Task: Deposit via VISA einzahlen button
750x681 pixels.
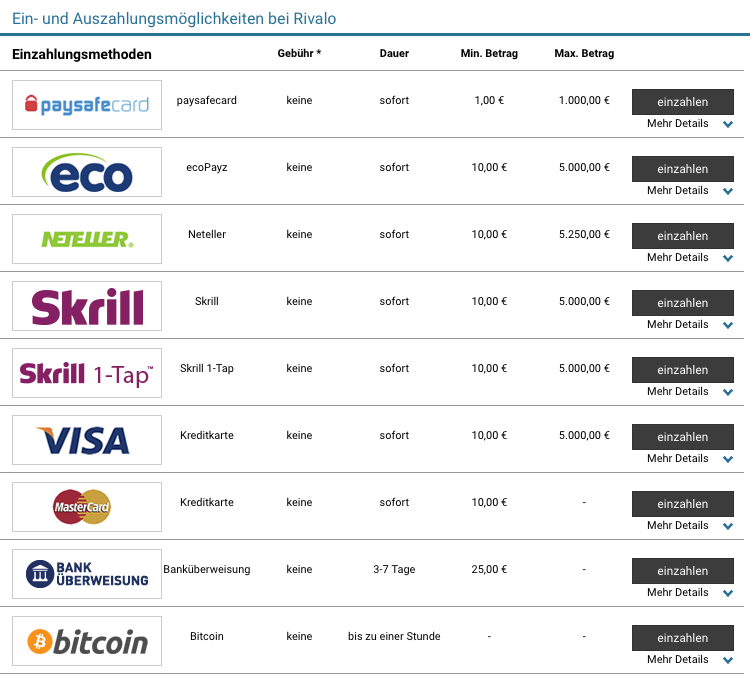Action: pos(683,437)
